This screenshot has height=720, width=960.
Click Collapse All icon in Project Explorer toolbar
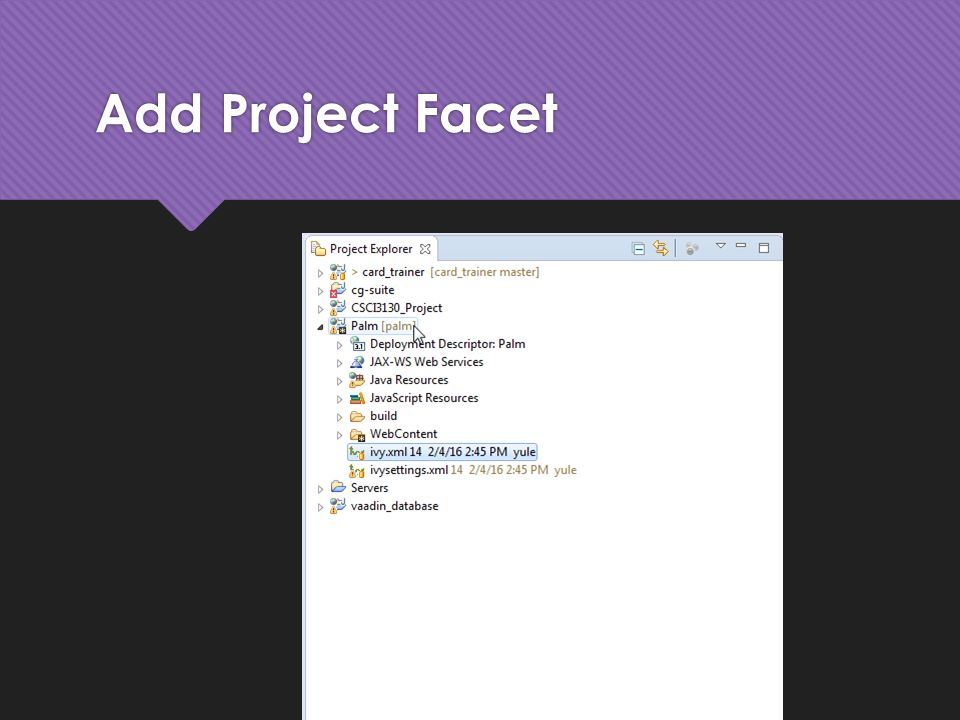pyautogui.click(x=638, y=249)
